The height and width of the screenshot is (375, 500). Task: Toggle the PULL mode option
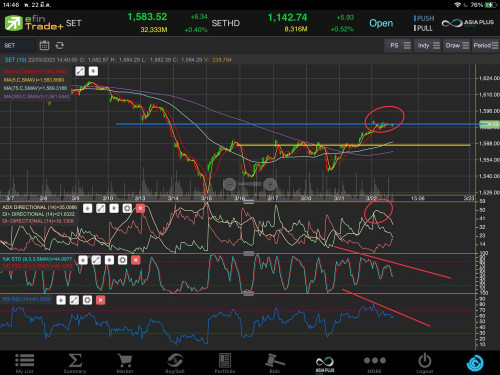coord(423,28)
